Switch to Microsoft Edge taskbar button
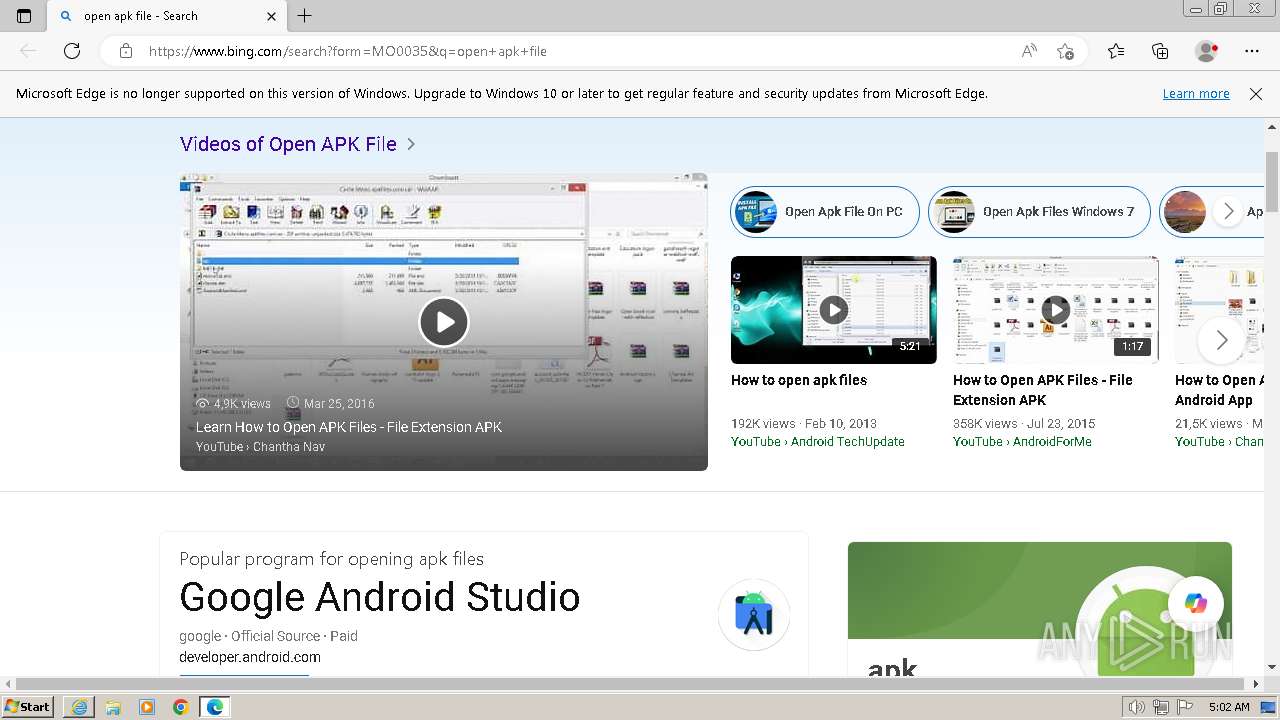Viewport: 1280px width, 720px height. [x=214, y=707]
